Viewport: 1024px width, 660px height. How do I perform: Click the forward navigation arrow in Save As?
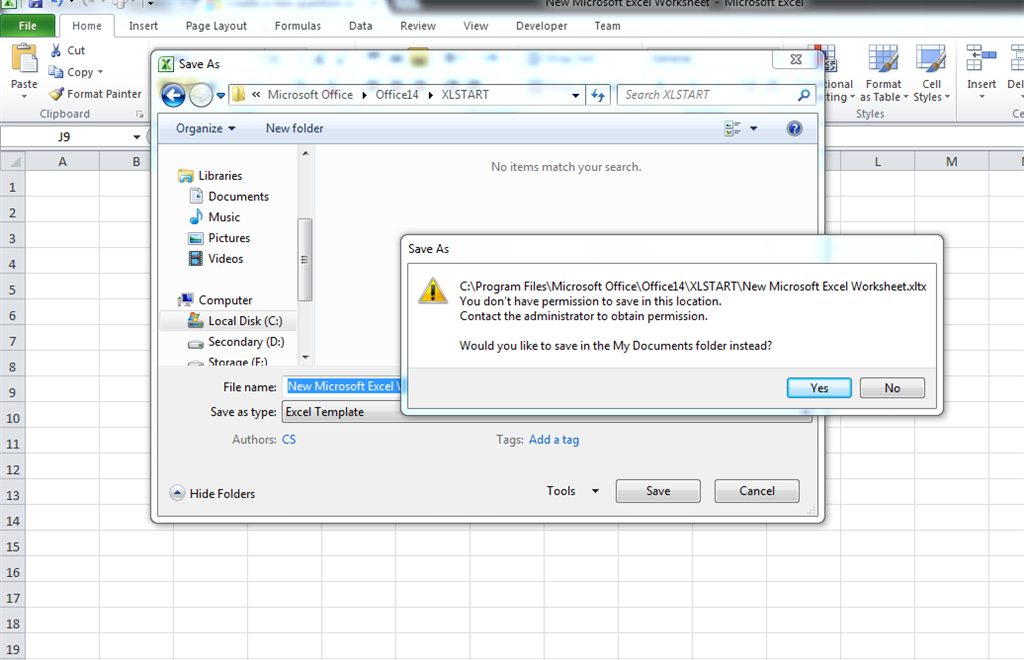point(200,95)
